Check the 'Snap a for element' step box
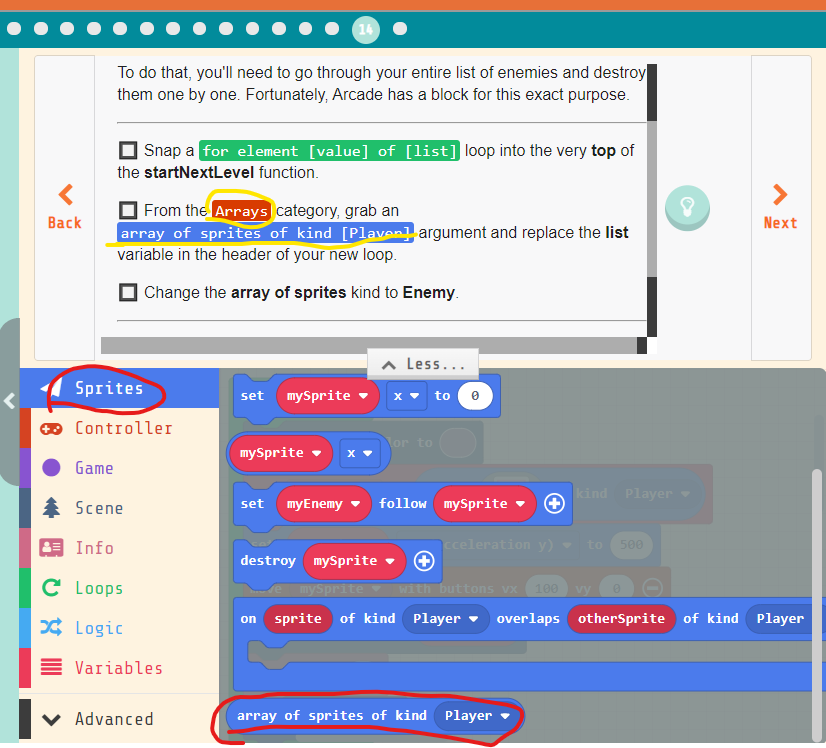 [128, 151]
